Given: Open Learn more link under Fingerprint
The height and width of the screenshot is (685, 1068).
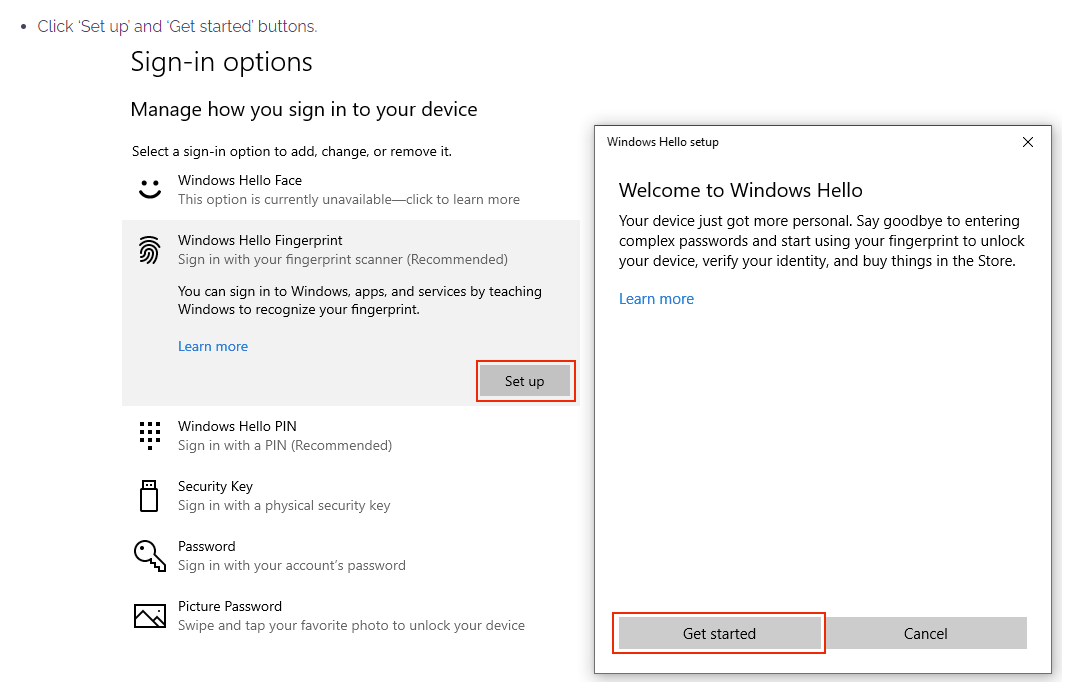Looking at the screenshot, I should click(x=213, y=347).
